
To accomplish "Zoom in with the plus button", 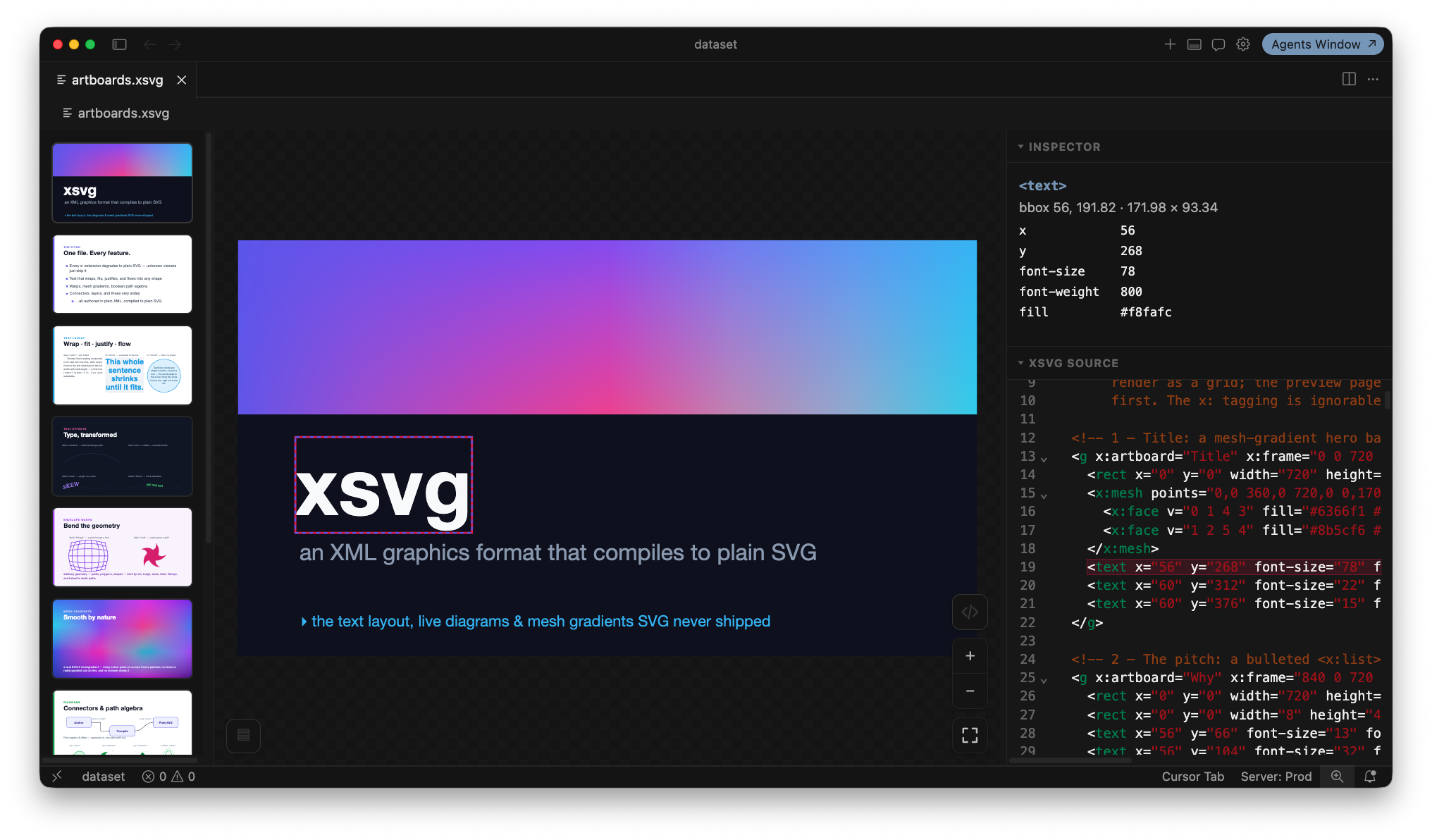I will 970,656.
